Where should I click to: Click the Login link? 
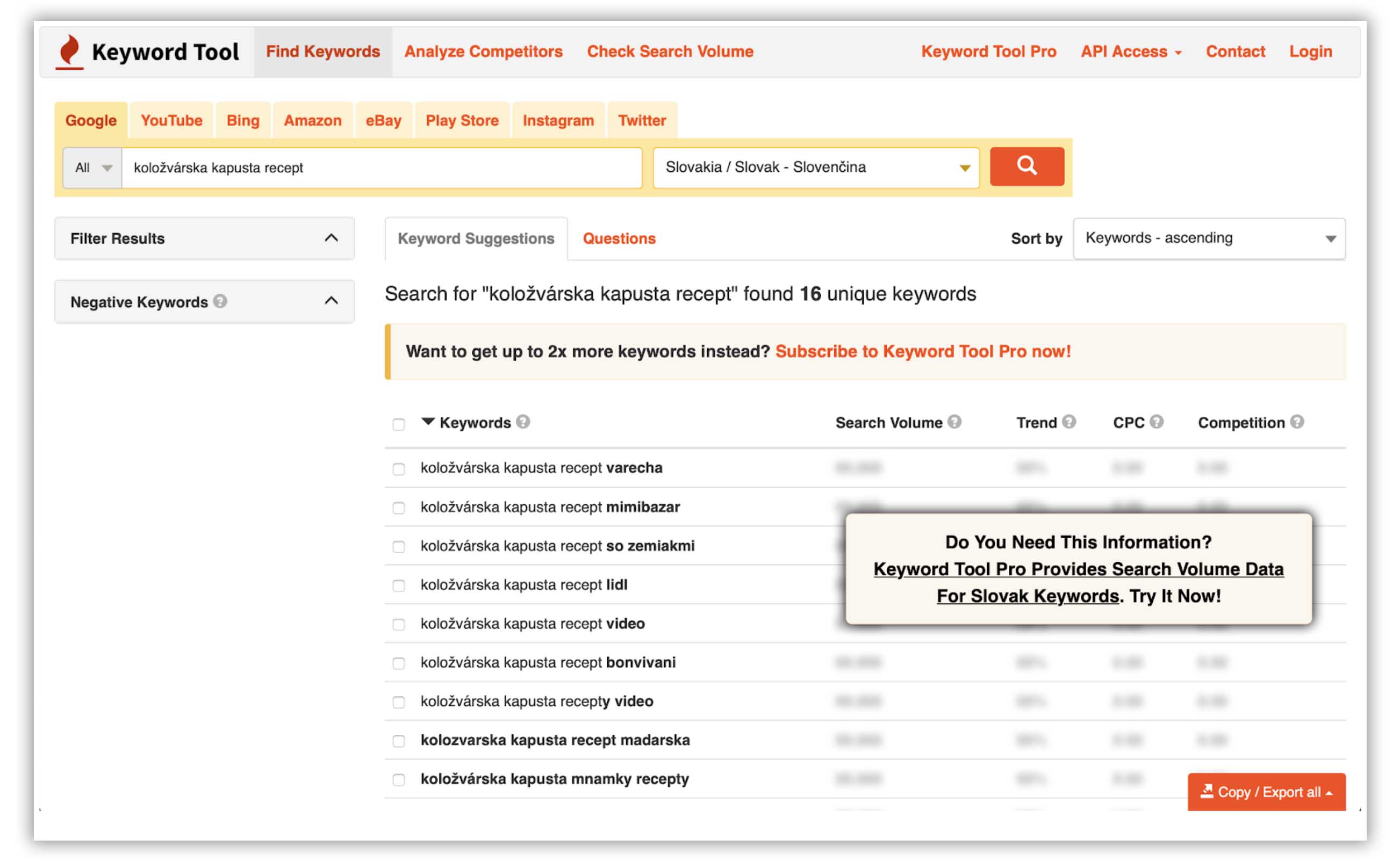[x=1311, y=51]
